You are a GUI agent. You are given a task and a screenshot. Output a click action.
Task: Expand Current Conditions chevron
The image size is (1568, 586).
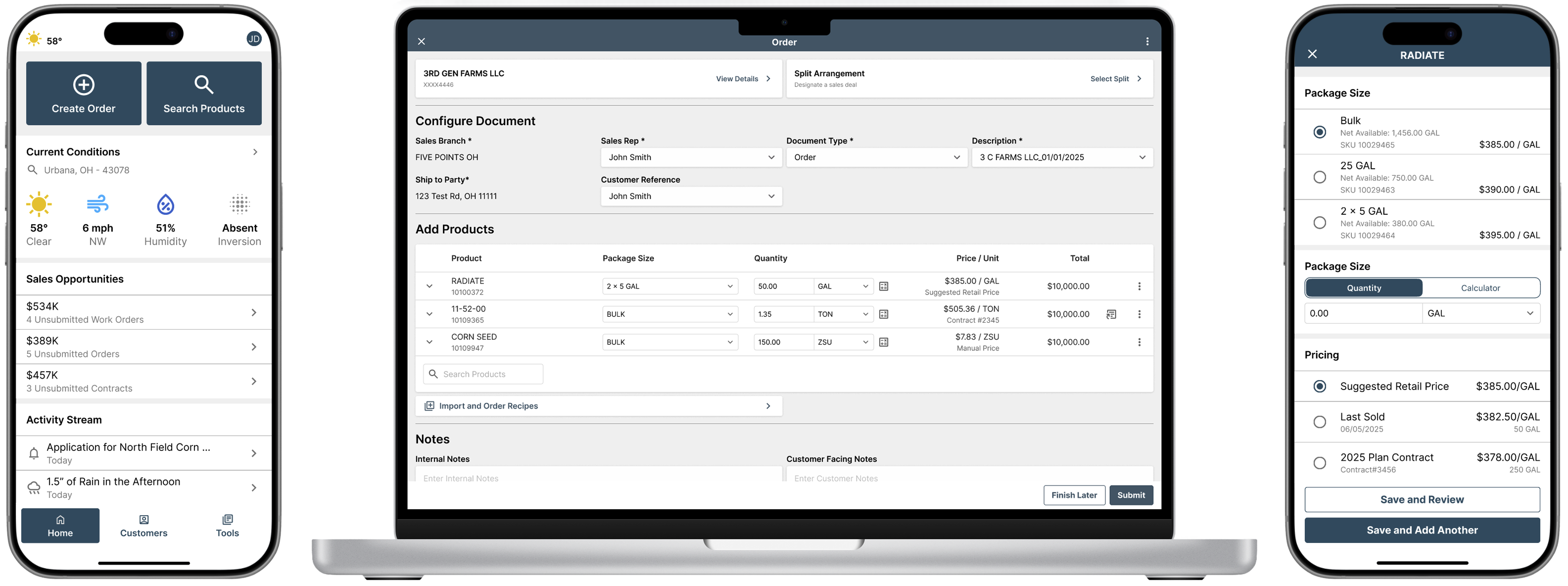tap(255, 151)
